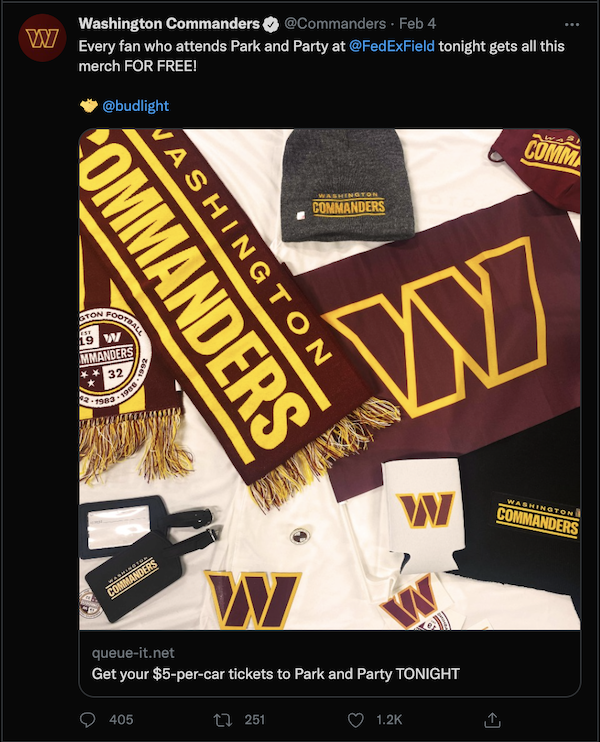Click the Commanders profile avatar
Screen dimensions: 600x742
click(x=42, y=38)
